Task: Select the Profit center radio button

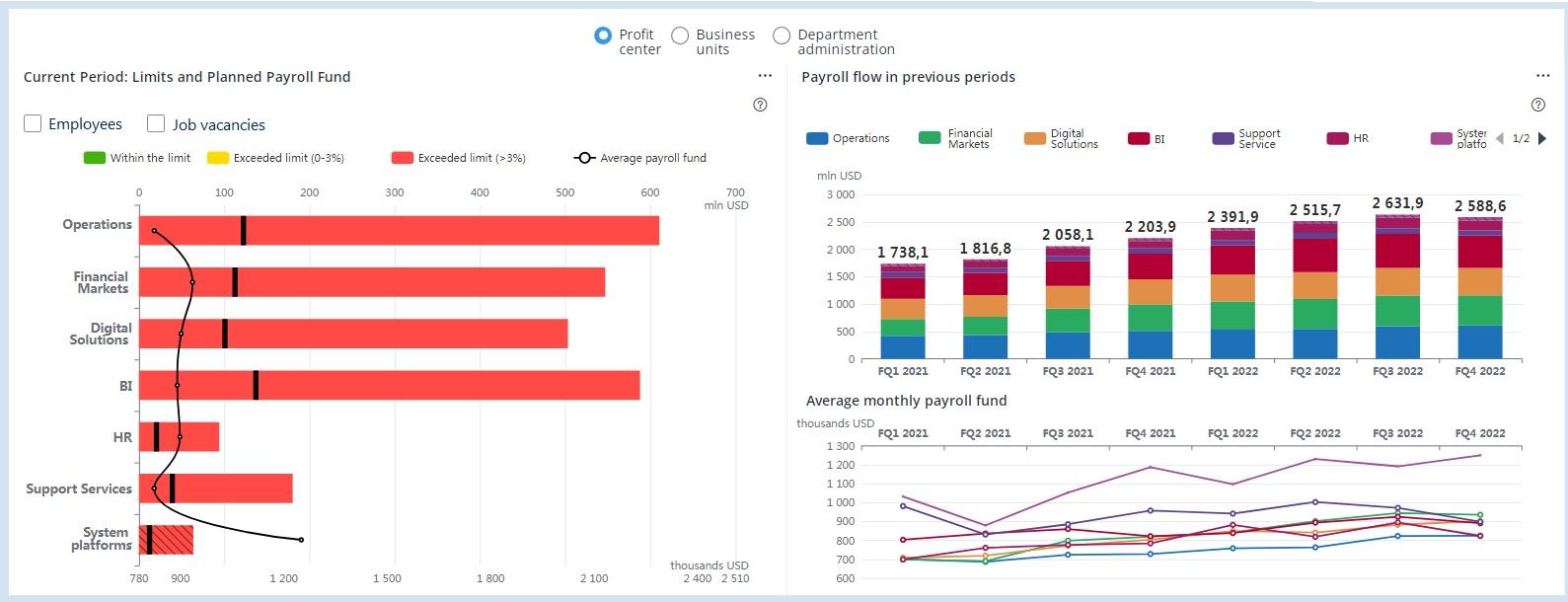Action: click(603, 36)
